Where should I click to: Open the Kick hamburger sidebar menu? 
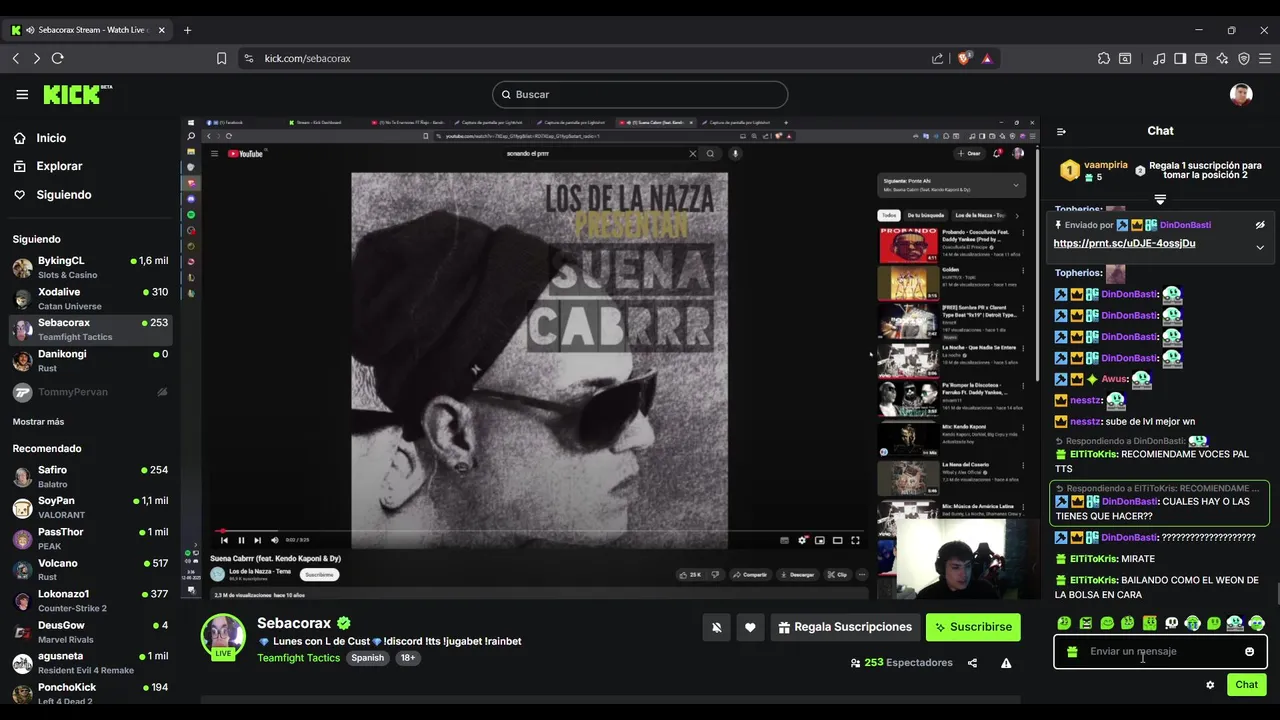click(x=22, y=94)
